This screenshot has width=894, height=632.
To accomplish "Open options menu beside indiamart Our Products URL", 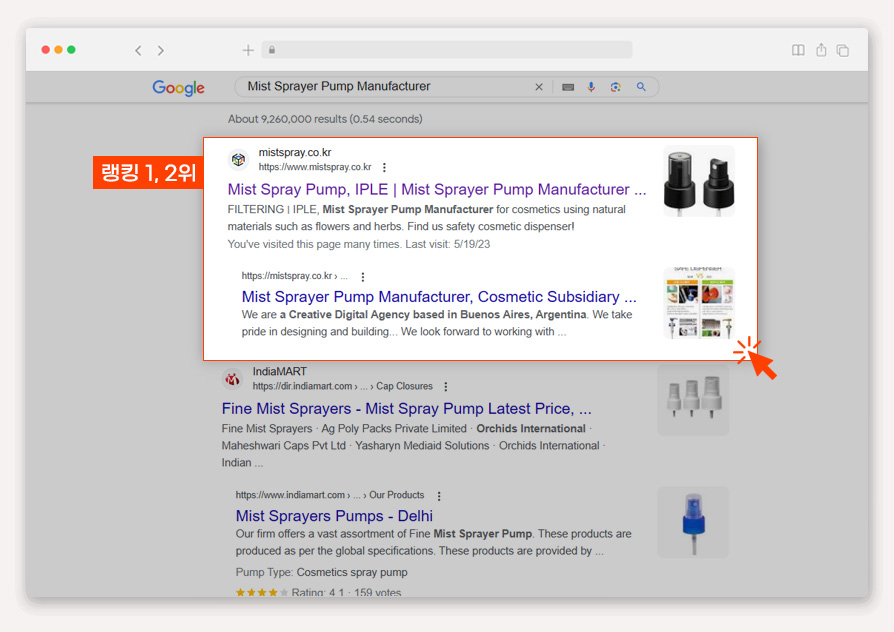I will 439,496.
